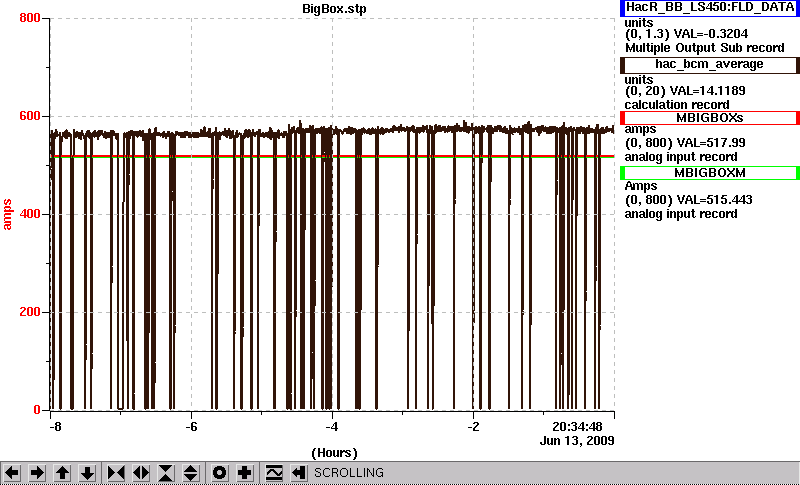Image resolution: width=800 pixels, height=485 pixels.
Task: Click the BigBox.stp plot title
Action: (x=334, y=9)
